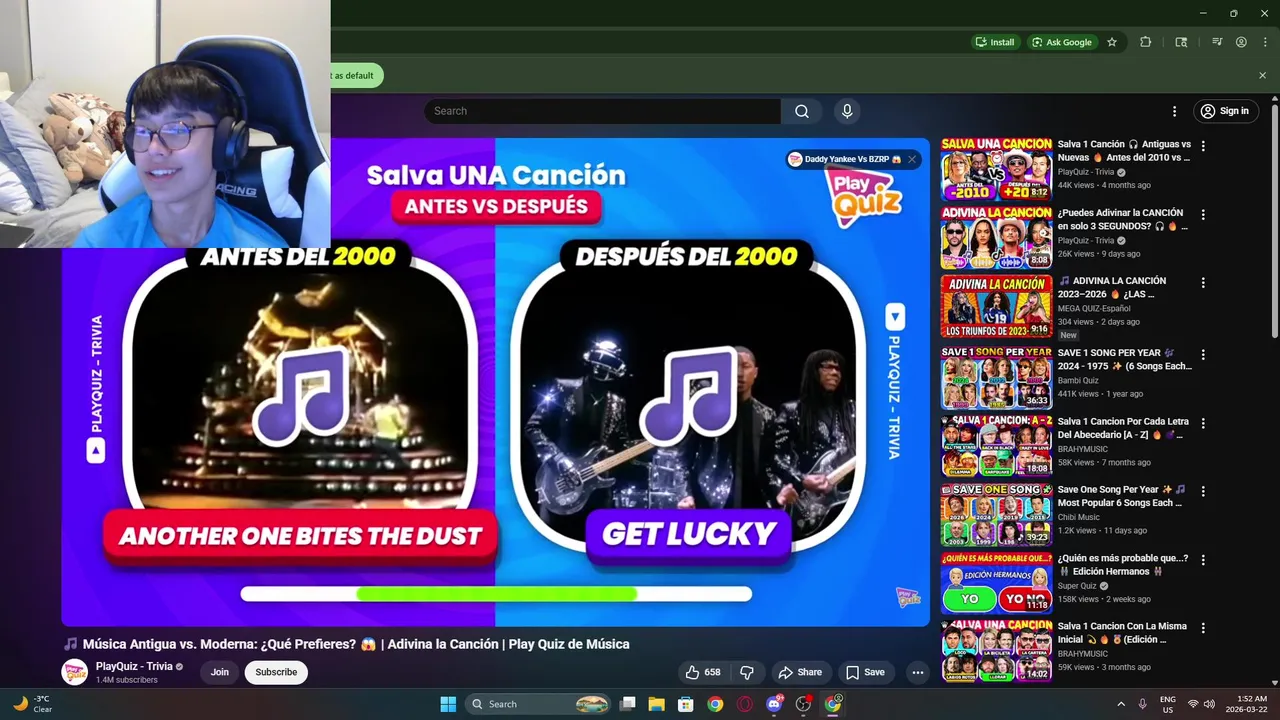Open Microsoft Store from the taskbar
This screenshot has width=1280, height=720.
click(x=685, y=704)
